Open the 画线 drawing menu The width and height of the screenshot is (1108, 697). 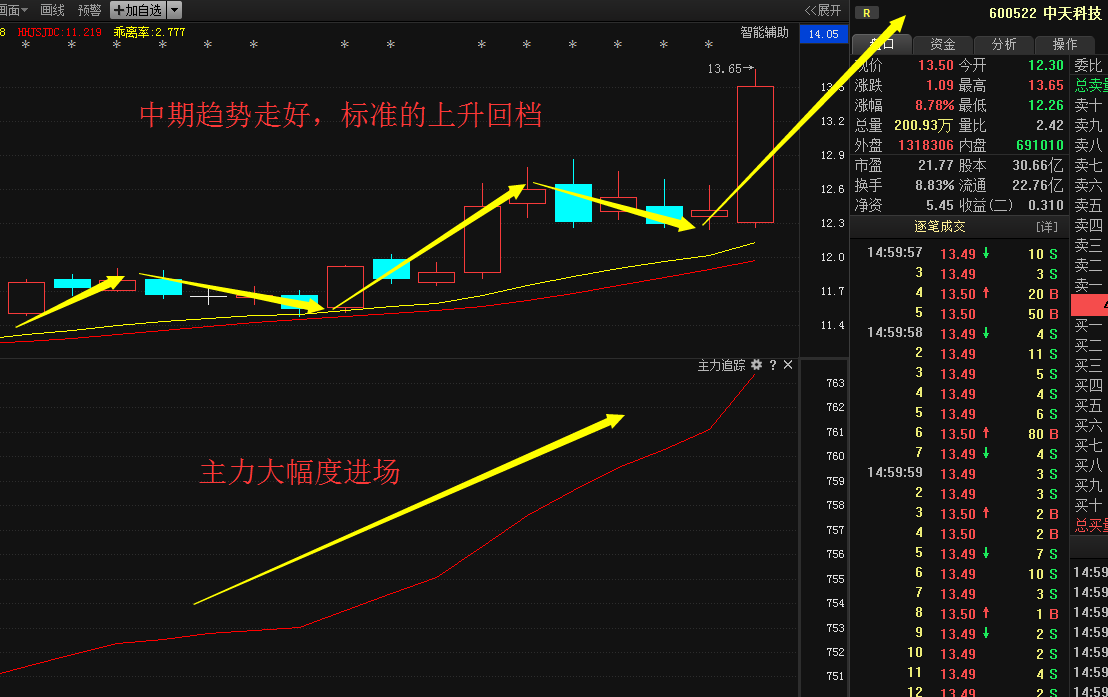52,10
